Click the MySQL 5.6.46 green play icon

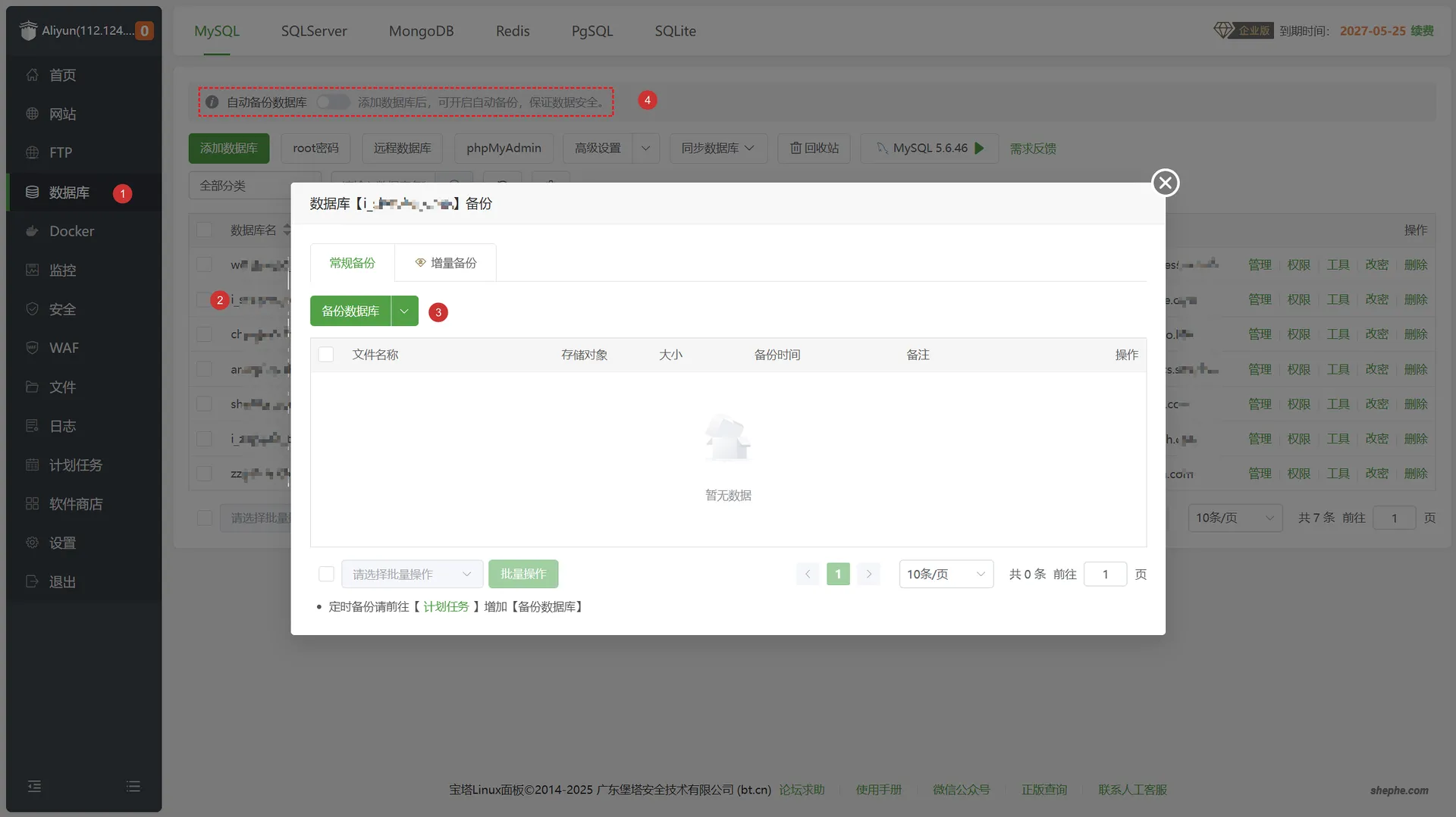[x=980, y=149]
